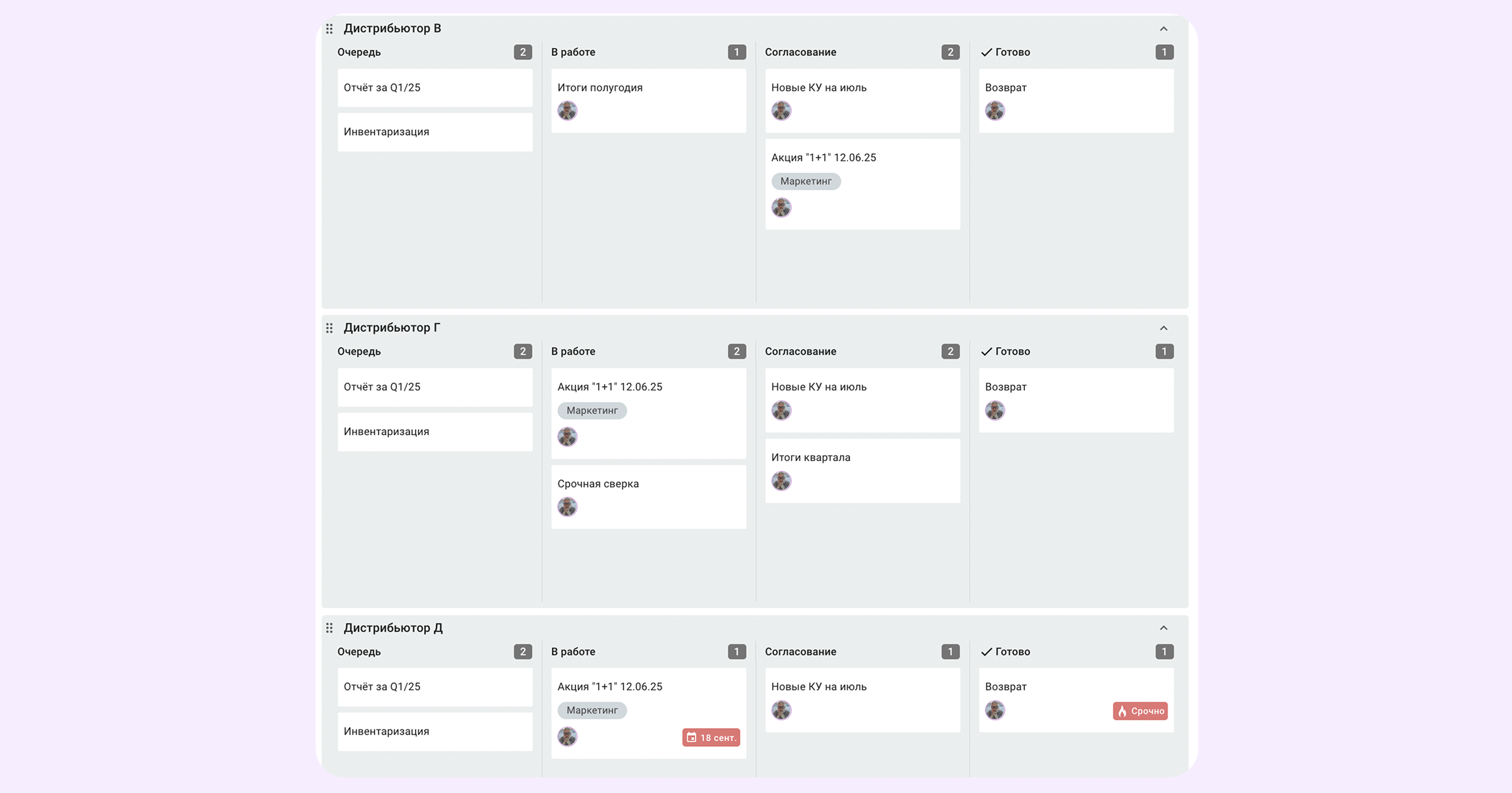Click Маркетинг tag in Дистрибьютор Г section
The image size is (1512, 793).
592,410
